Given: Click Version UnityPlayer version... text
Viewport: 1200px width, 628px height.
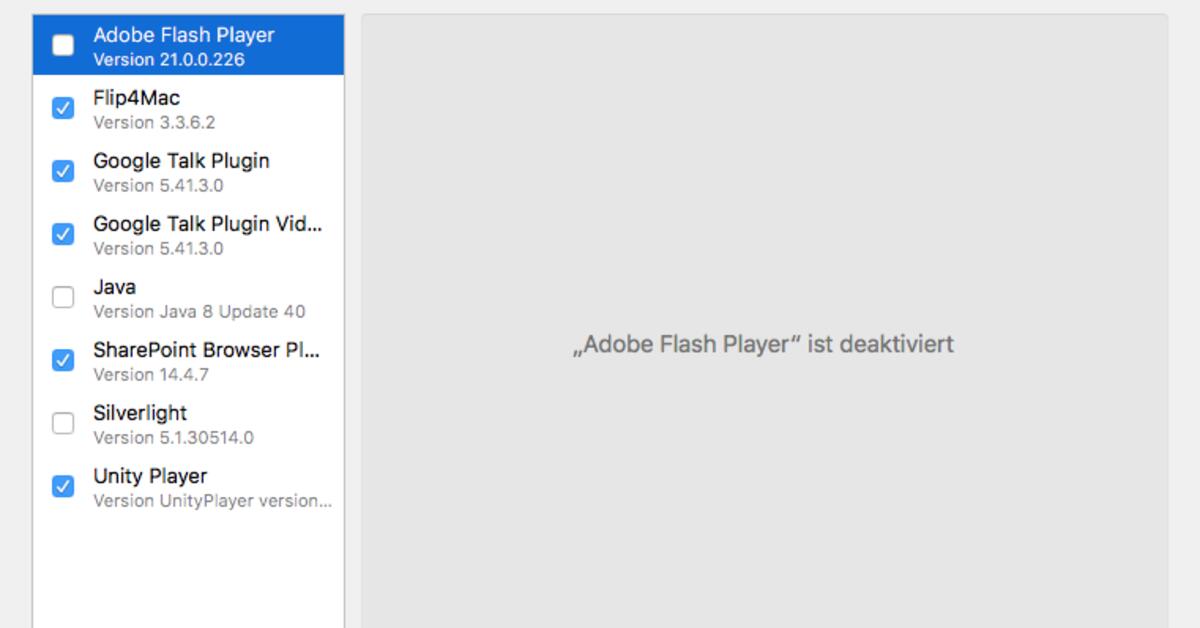Looking at the screenshot, I should [x=212, y=500].
